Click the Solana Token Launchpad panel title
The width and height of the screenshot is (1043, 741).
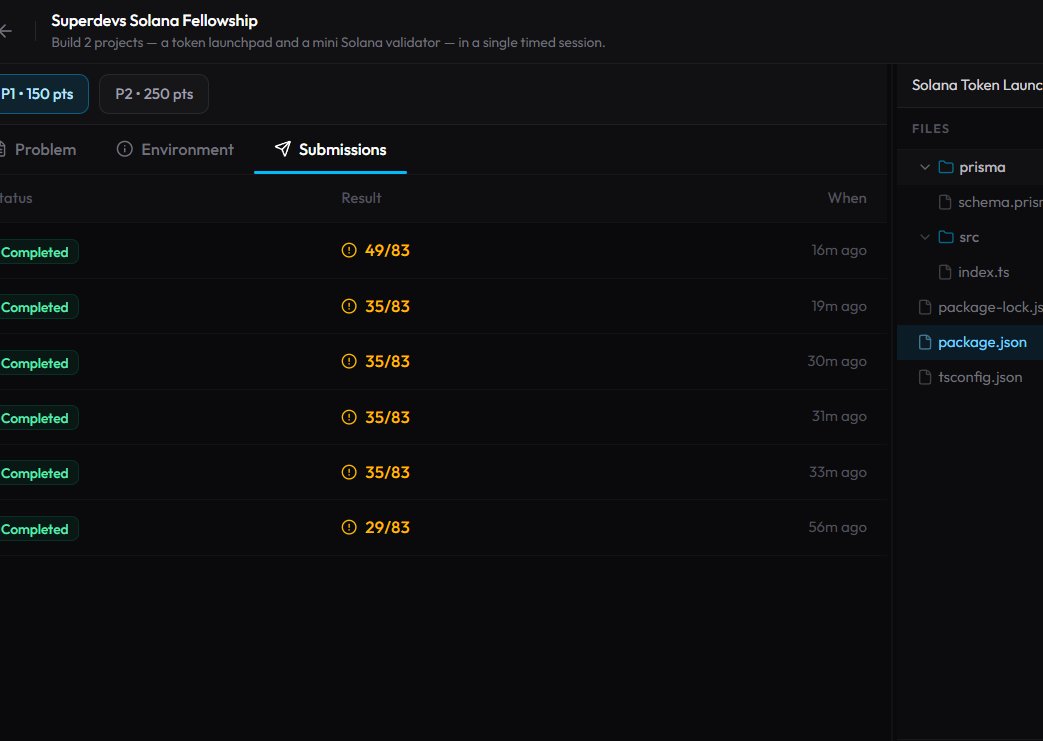(x=977, y=85)
